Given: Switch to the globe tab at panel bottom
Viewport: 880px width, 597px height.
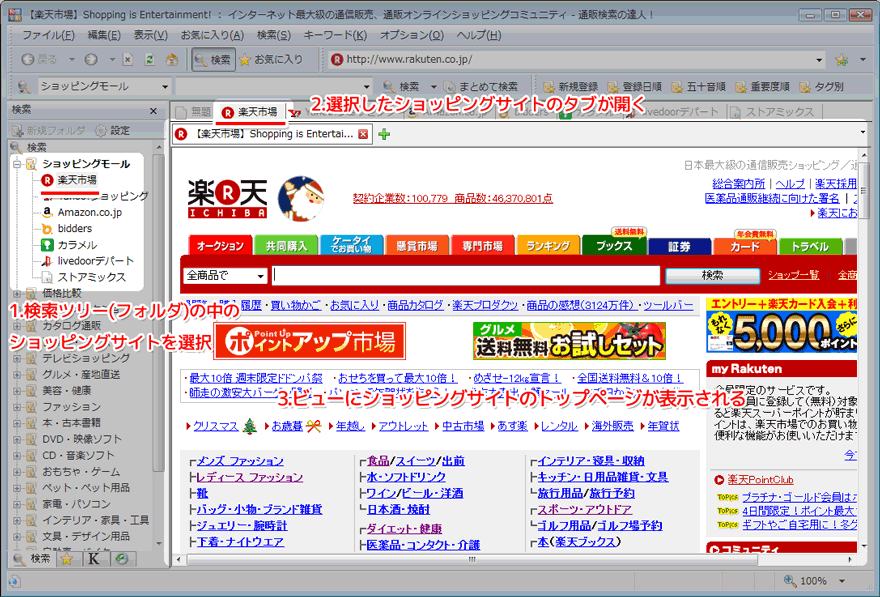Looking at the screenshot, I should (122, 559).
